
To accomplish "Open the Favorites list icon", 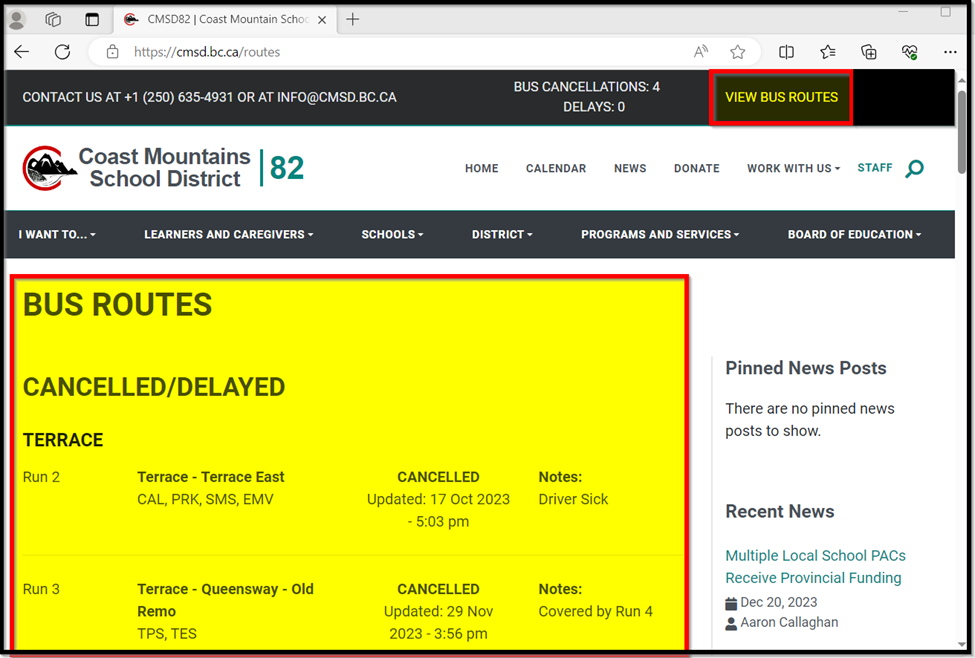I will pos(828,52).
